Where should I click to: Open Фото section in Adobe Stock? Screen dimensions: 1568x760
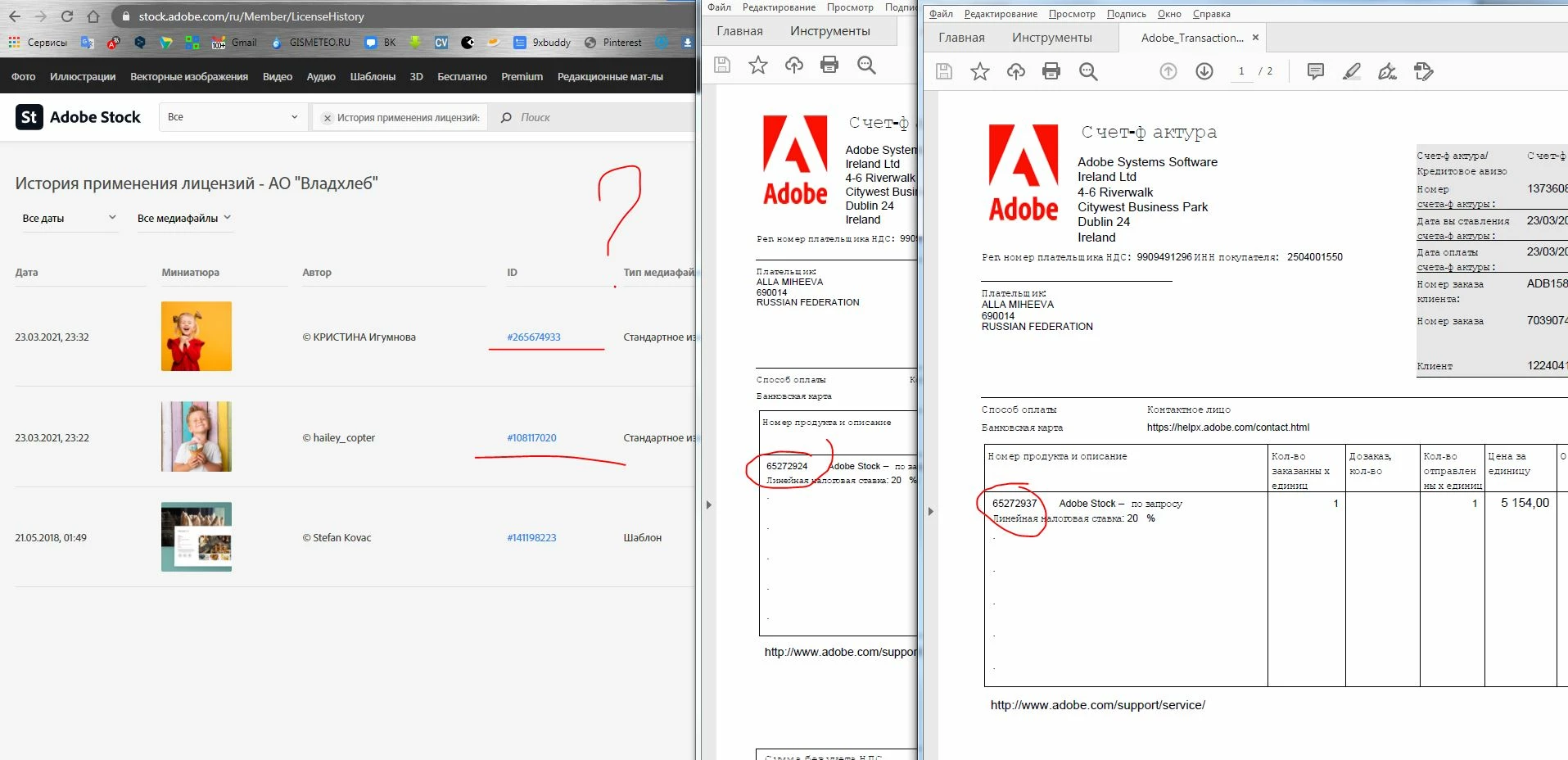tap(23, 77)
